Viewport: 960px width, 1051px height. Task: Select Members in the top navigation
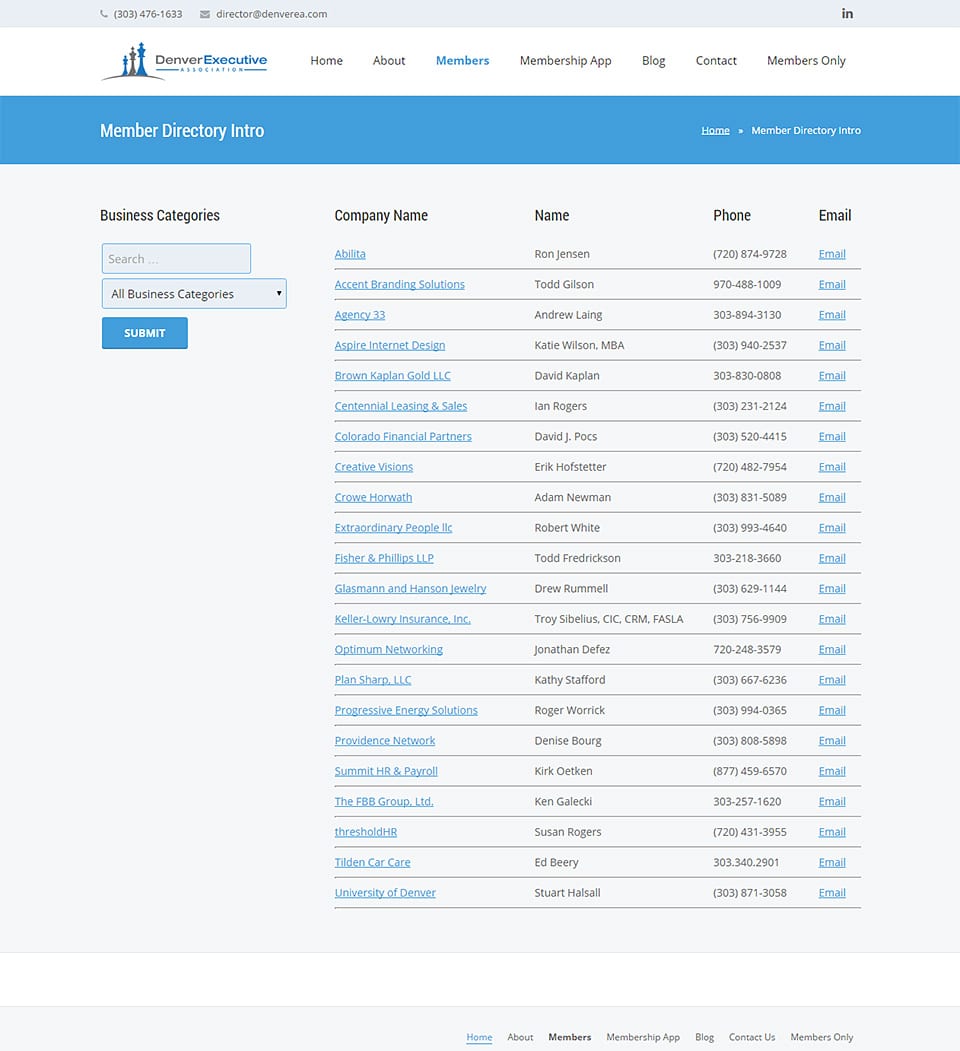(x=463, y=60)
